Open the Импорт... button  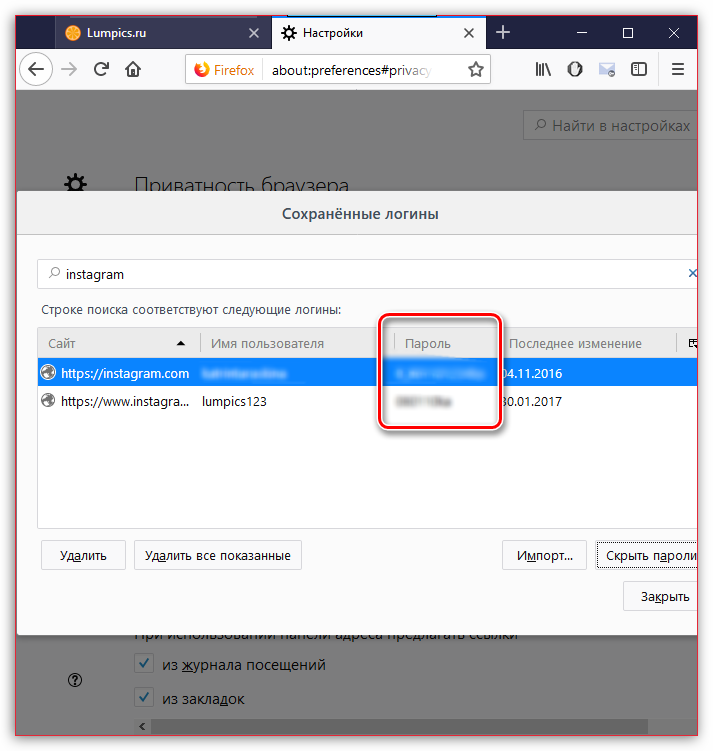544,556
